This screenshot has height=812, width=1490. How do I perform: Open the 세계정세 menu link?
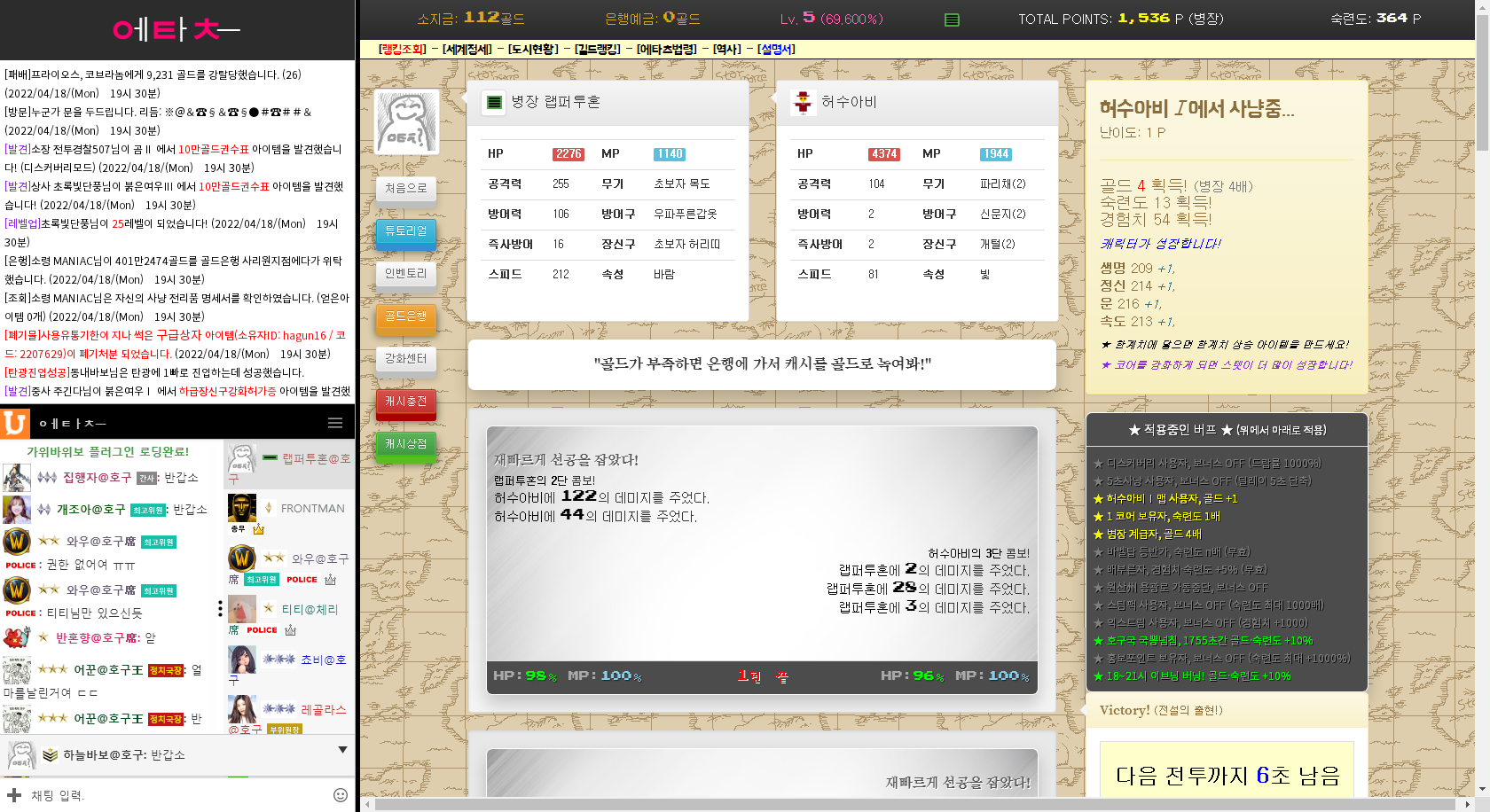[x=467, y=50]
